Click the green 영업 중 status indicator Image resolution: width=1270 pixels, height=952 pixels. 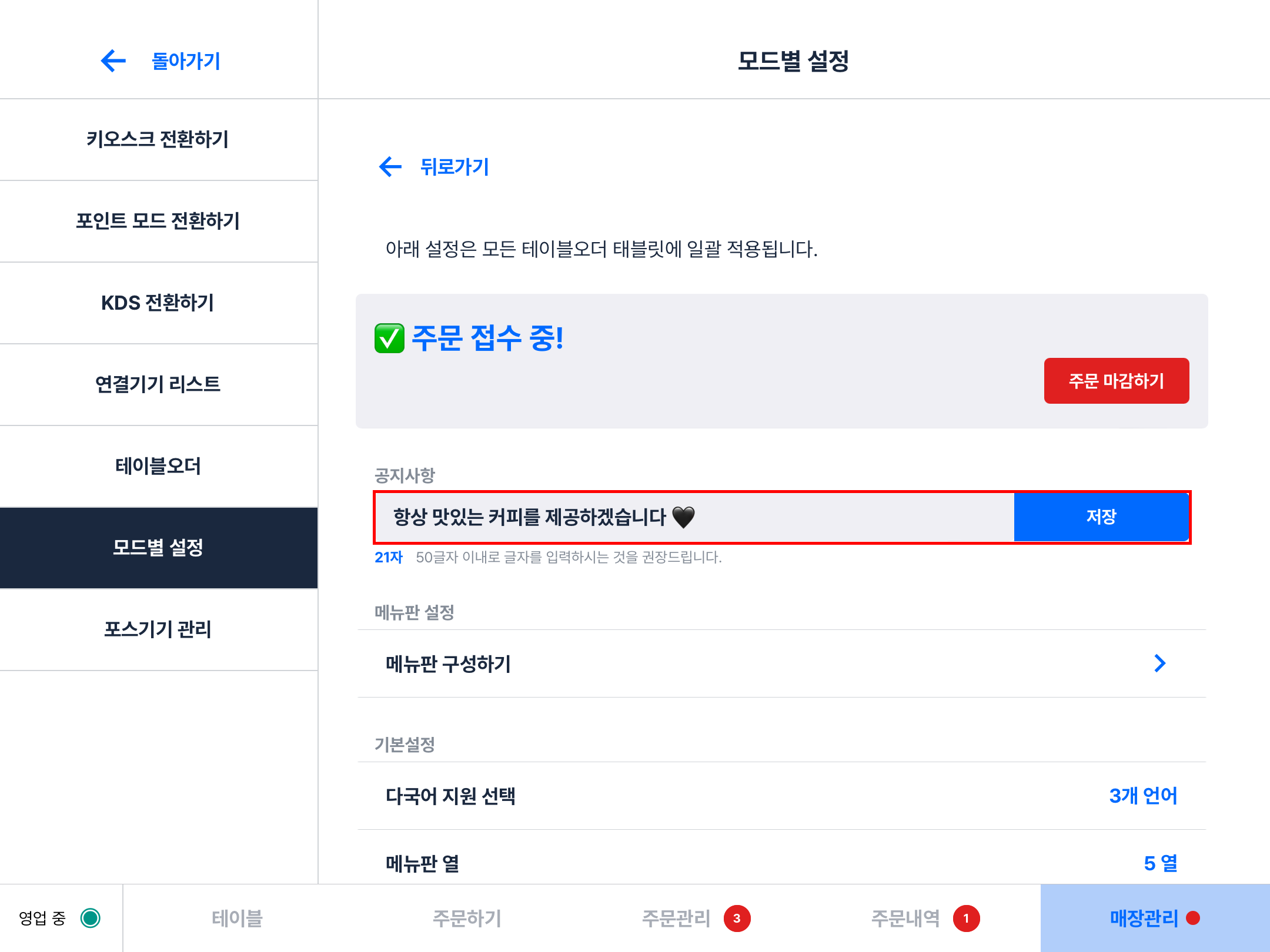(x=91, y=918)
